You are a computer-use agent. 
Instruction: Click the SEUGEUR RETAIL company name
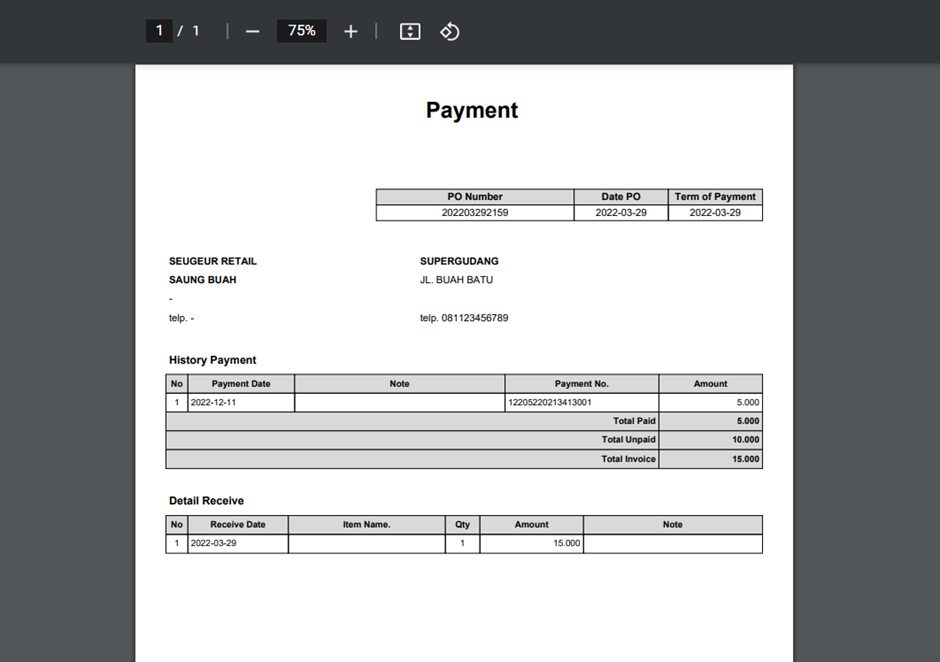click(x=213, y=261)
